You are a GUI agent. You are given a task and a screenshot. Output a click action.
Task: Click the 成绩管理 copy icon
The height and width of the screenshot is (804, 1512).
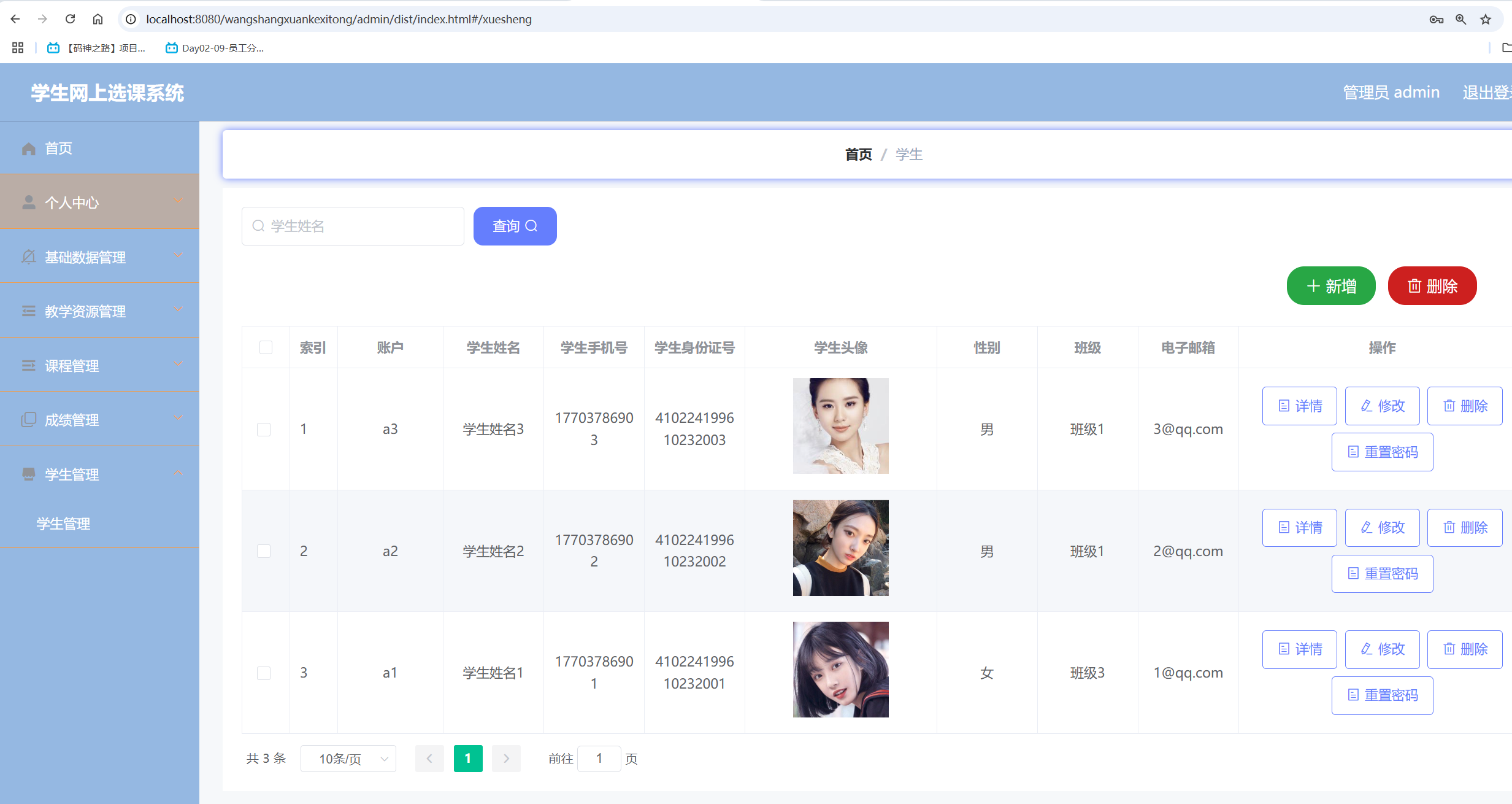pyautogui.click(x=29, y=420)
